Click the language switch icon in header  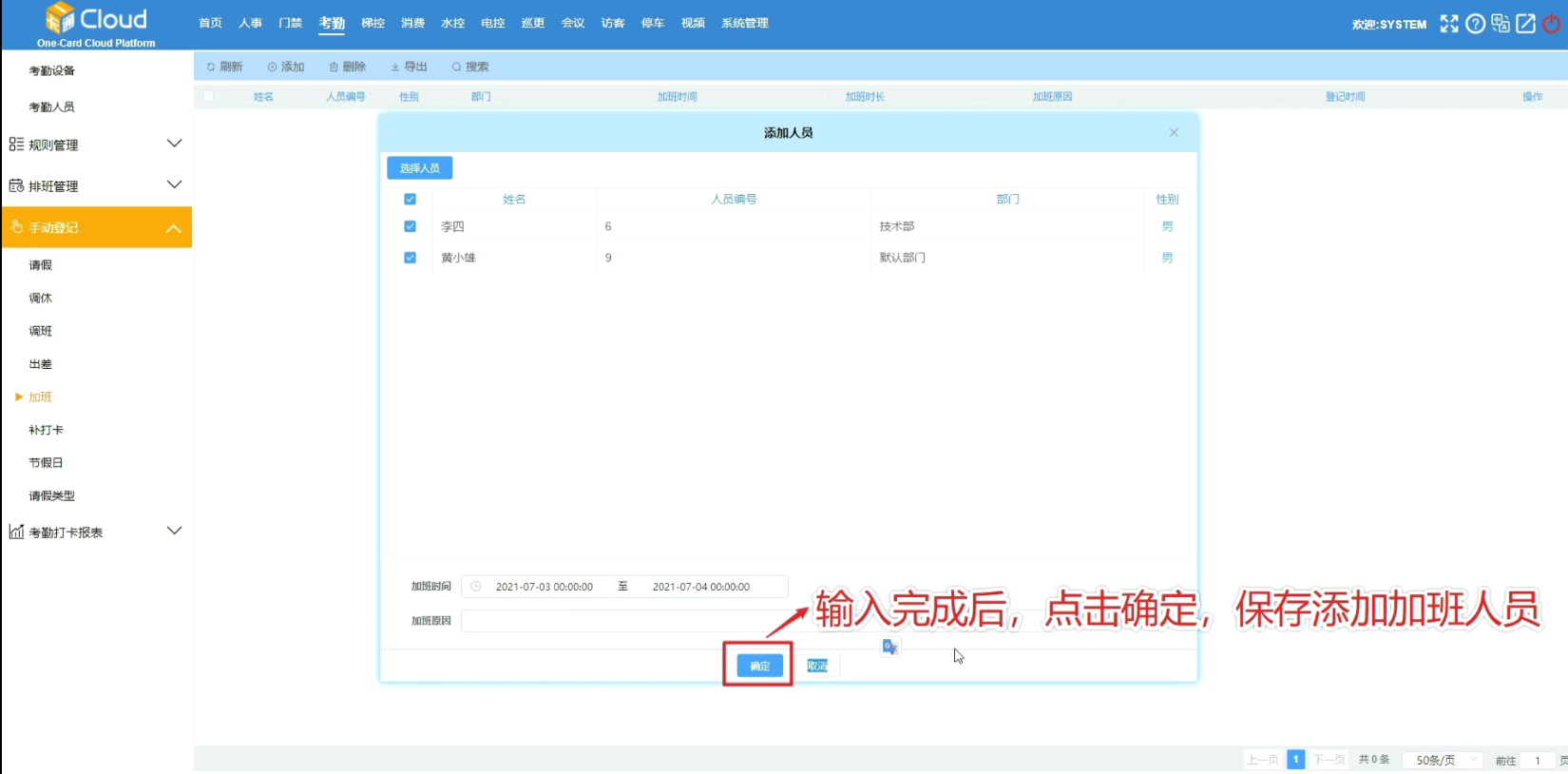tap(1501, 24)
